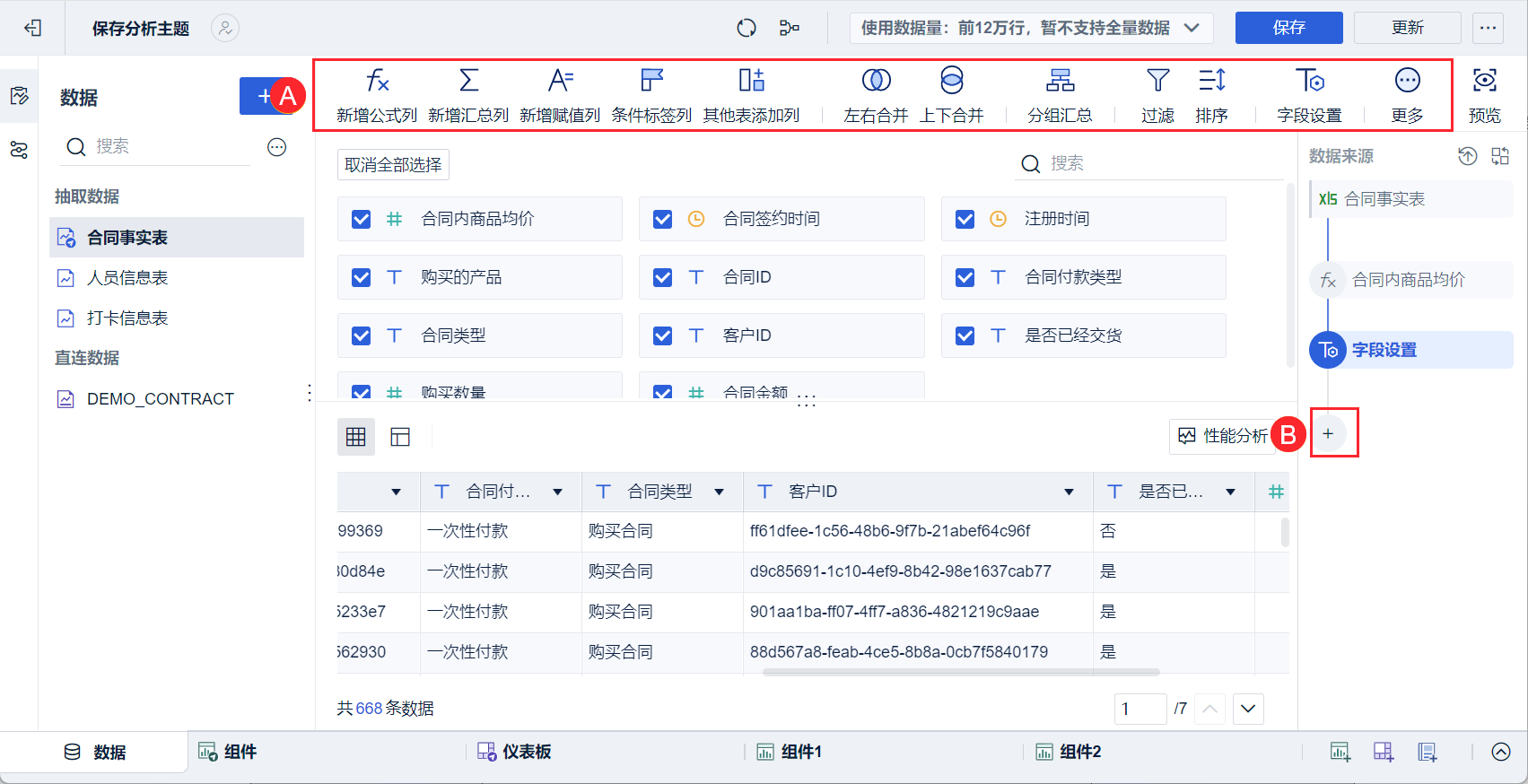Click the refresh circle icon in header
Screen dimensions: 1528x784
coord(747,29)
